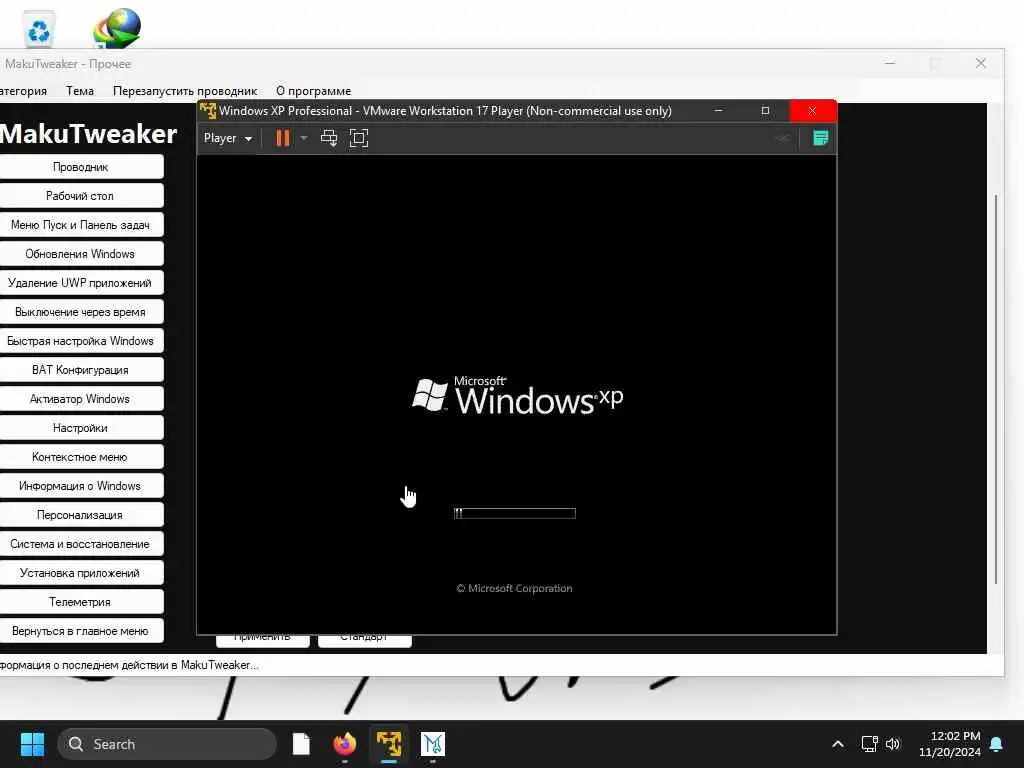This screenshot has width=1024, height=768.
Task: Click the MakuTweaker status bar text
Action: click(129, 665)
